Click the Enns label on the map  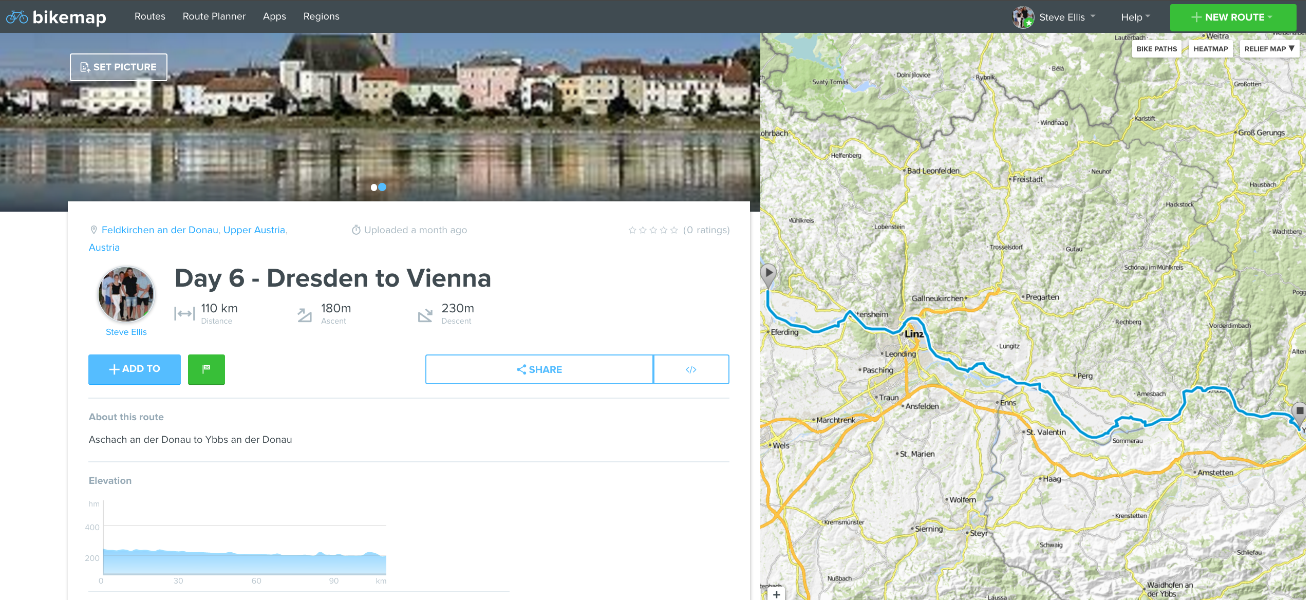1008,403
